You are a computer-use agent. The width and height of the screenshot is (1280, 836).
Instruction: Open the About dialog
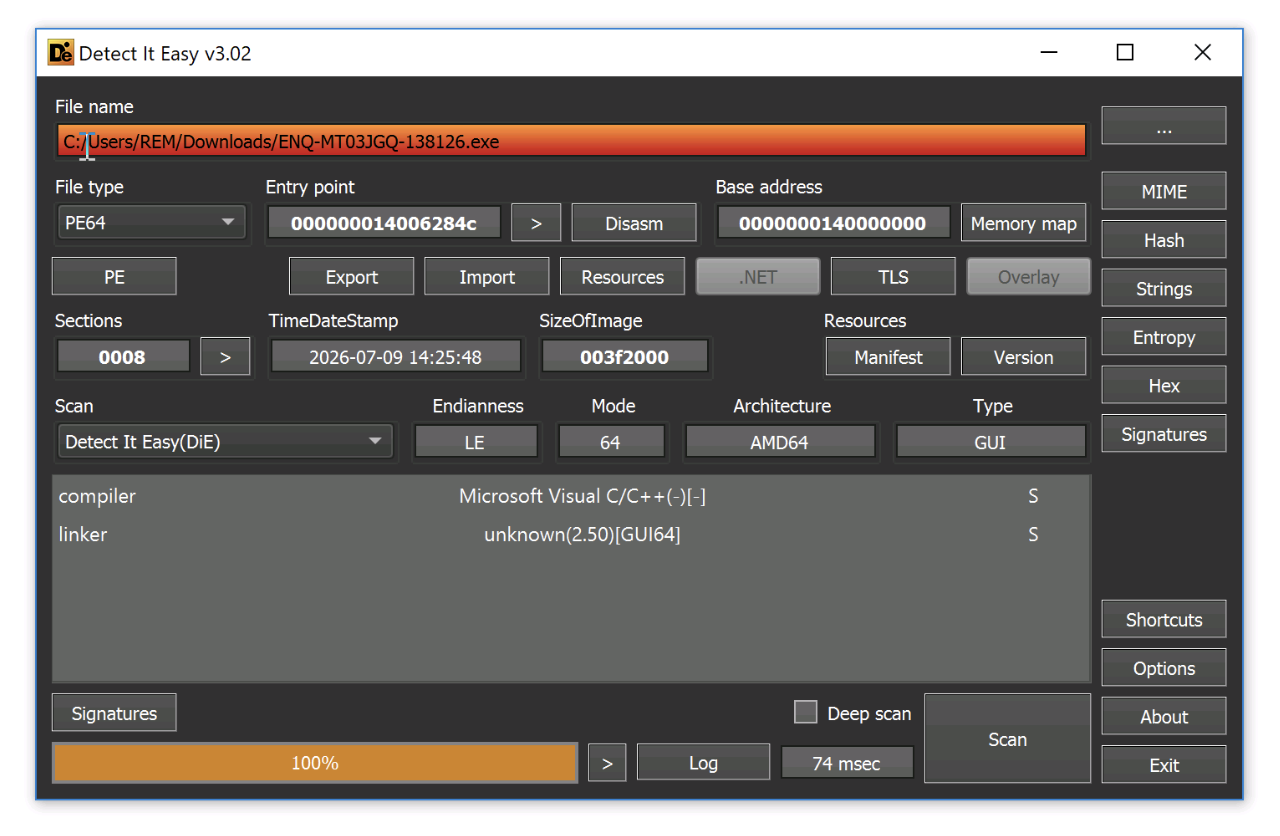(1164, 717)
